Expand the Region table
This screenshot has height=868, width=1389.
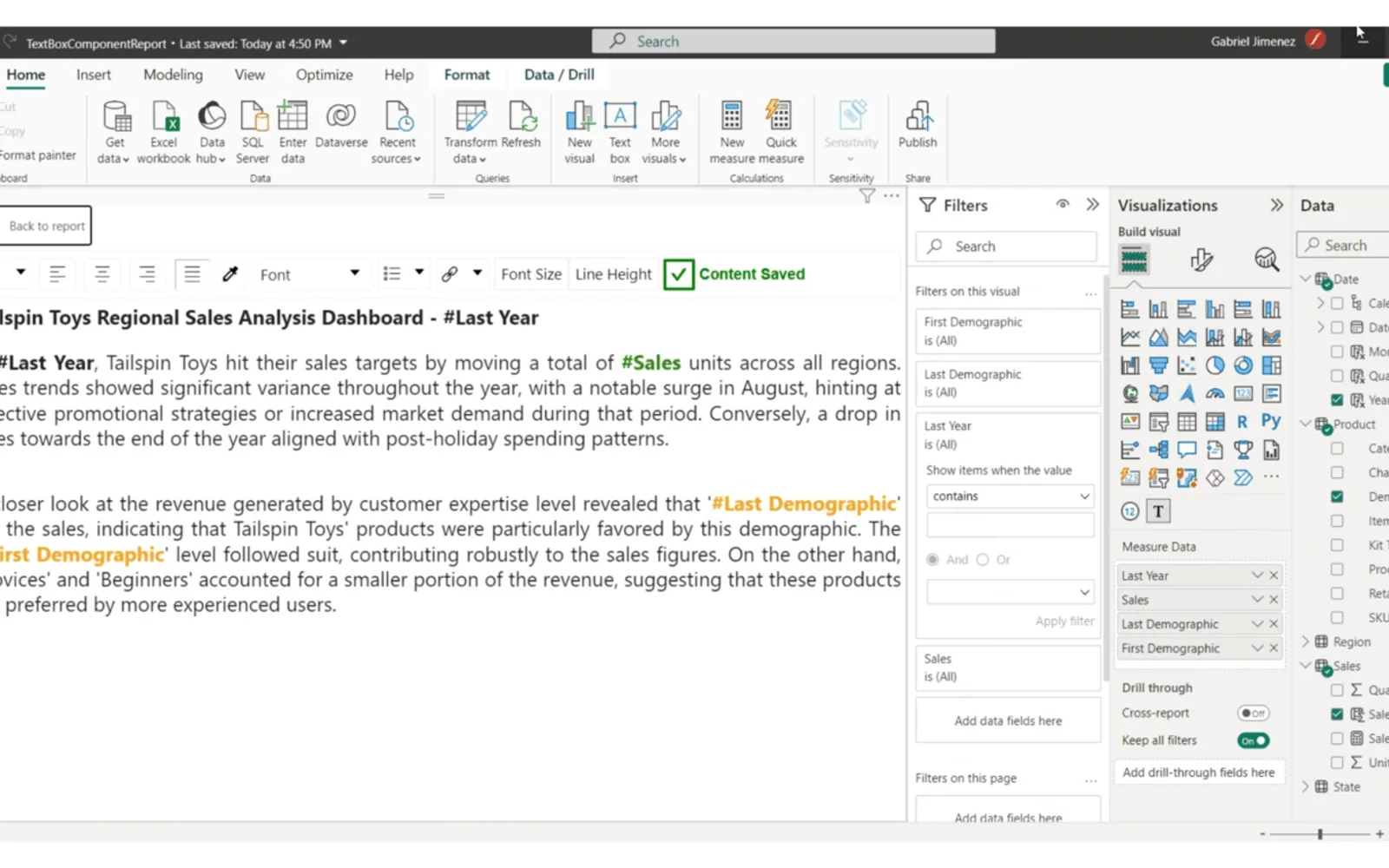1305,641
